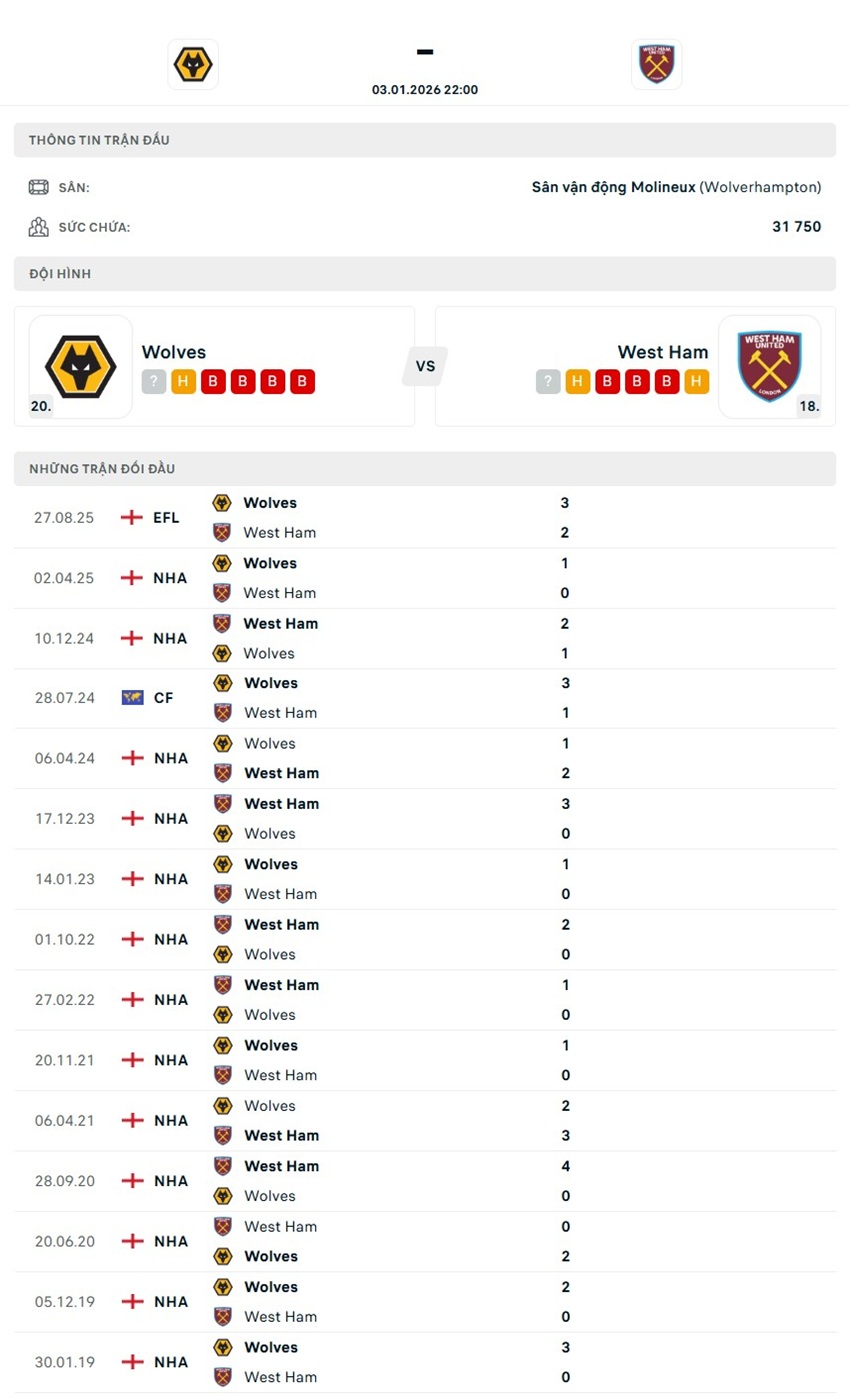Click the West Ham crest in the 28.09.20 row

[x=222, y=1166]
